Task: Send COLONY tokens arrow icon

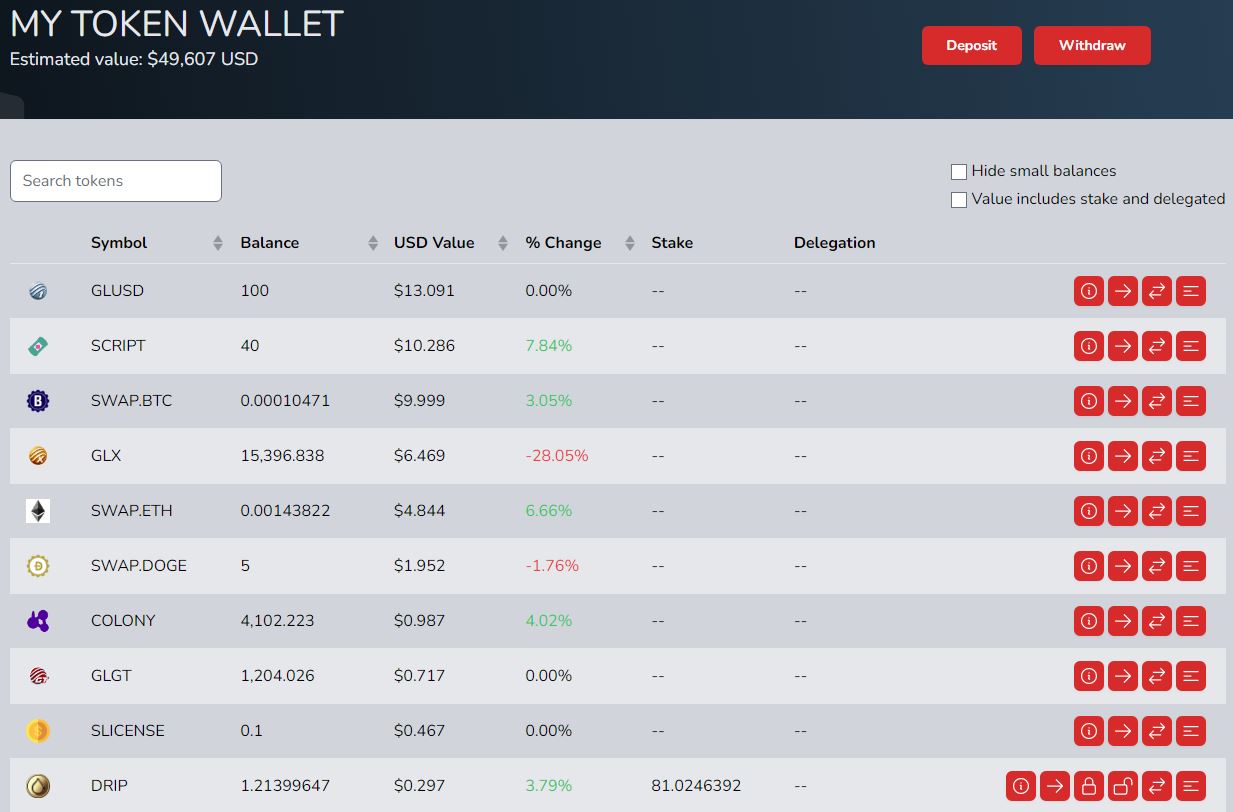Action: pyautogui.click(x=1123, y=621)
